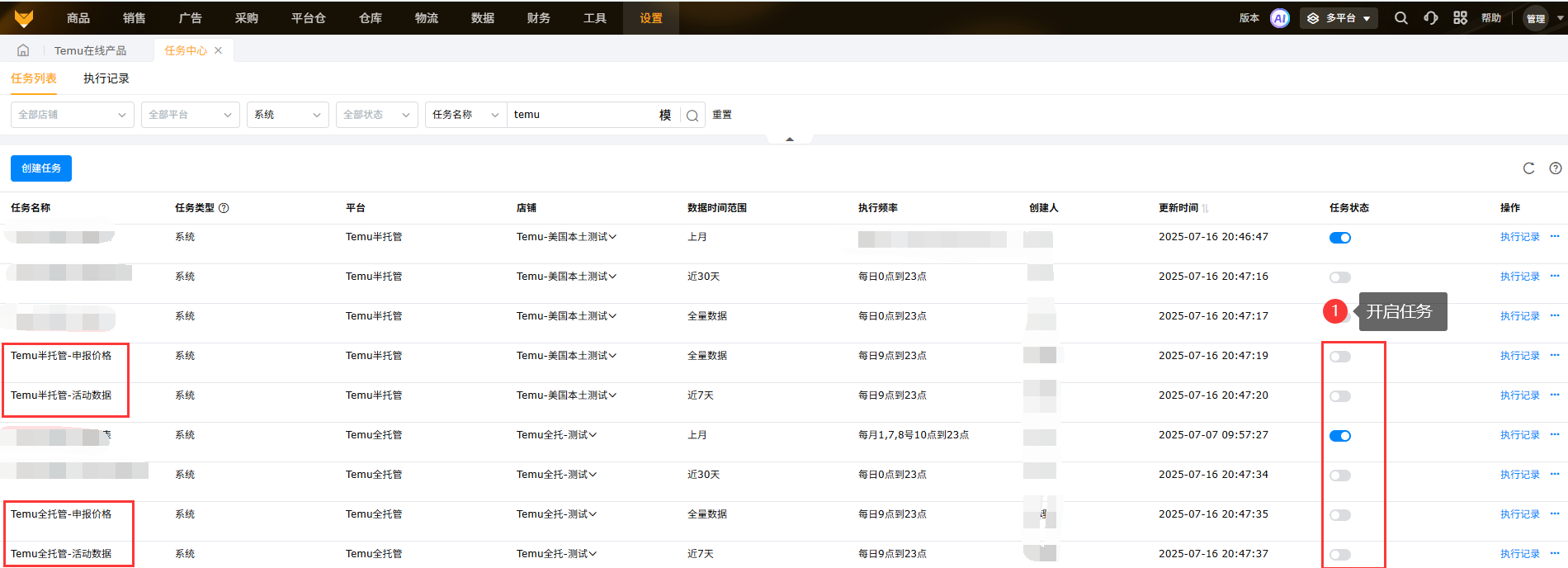Click the global search magnifier in top bar
The image size is (1568, 568).
[1400, 18]
